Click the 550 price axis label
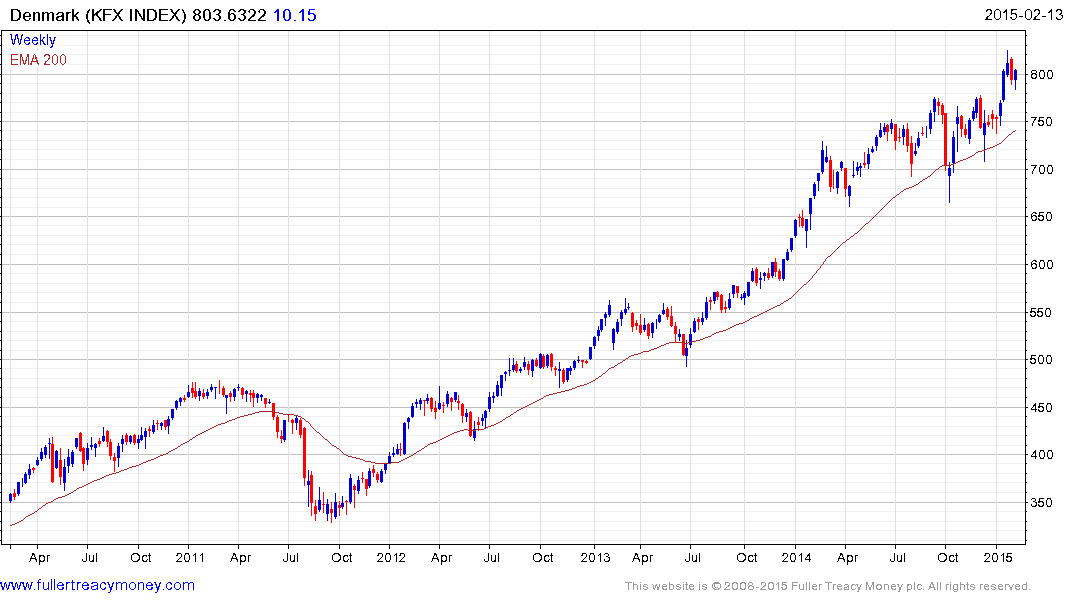1075x600 pixels. pos(1042,313)
